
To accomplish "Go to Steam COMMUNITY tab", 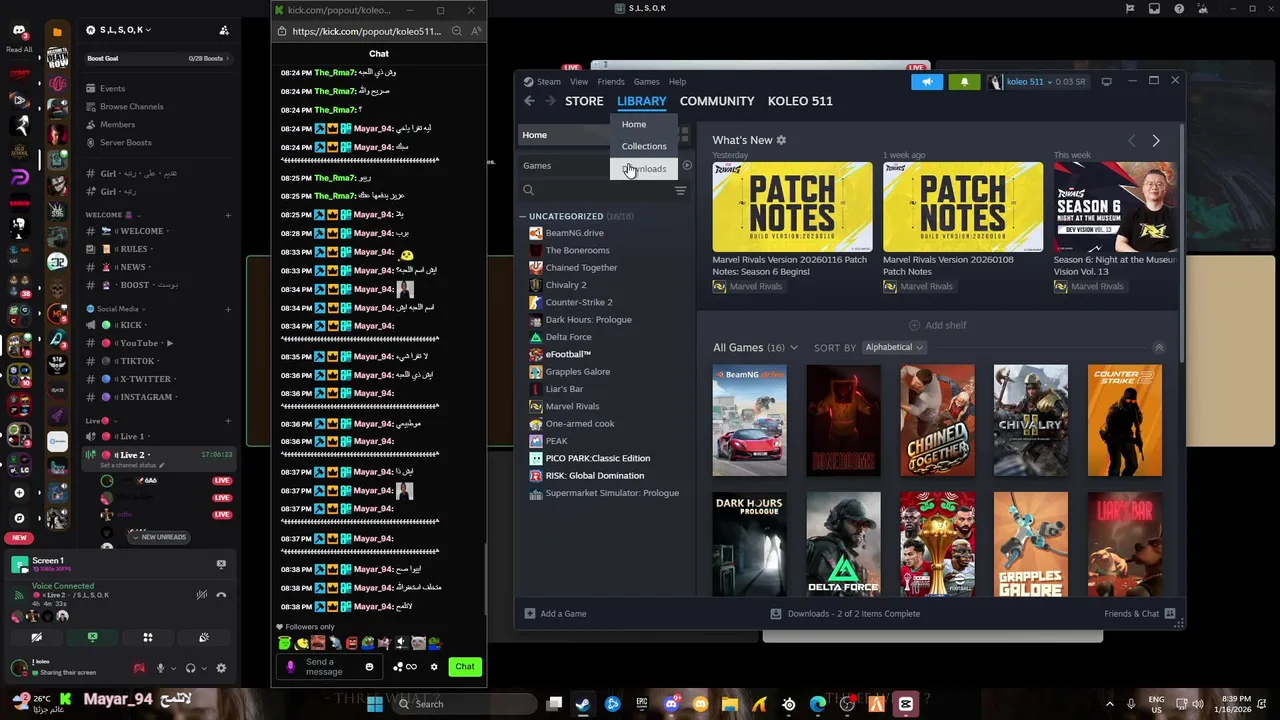I will pos(717,101).
